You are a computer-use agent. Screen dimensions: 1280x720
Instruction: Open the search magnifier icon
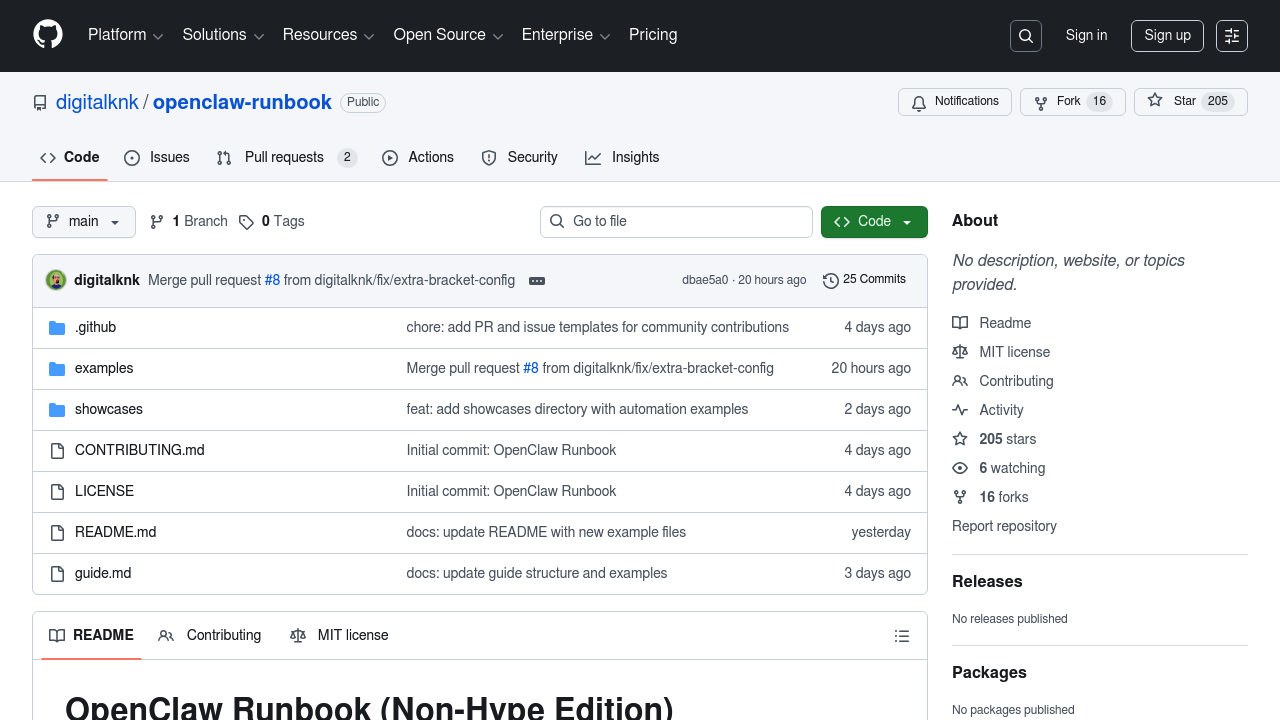pyautogui.click(x=1026, y=36)
